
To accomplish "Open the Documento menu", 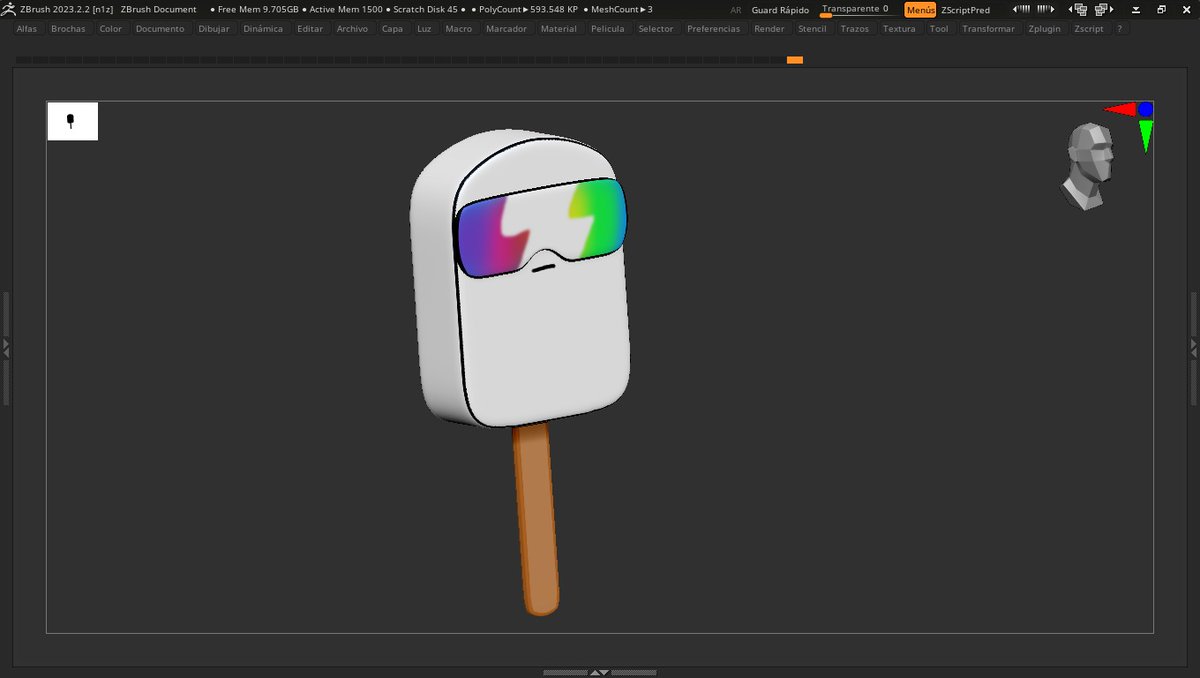I will [160, 29].
